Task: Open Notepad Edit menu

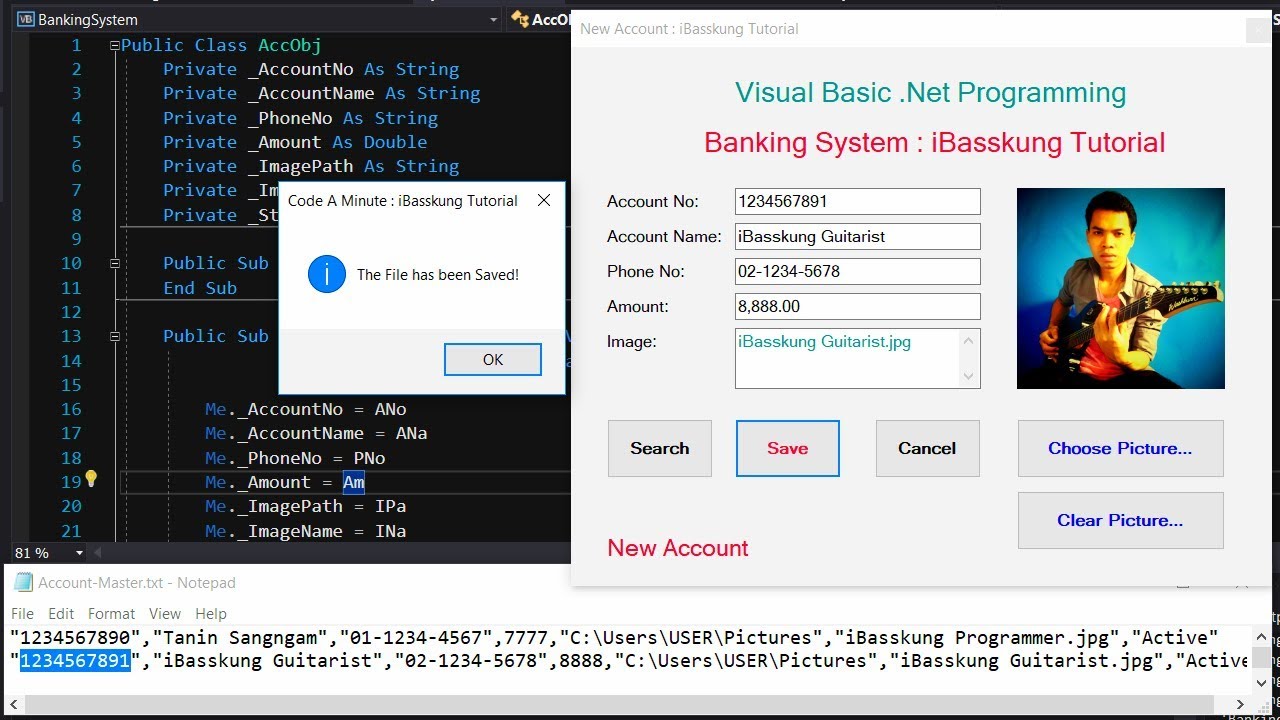Action: [x=61, y=613]
